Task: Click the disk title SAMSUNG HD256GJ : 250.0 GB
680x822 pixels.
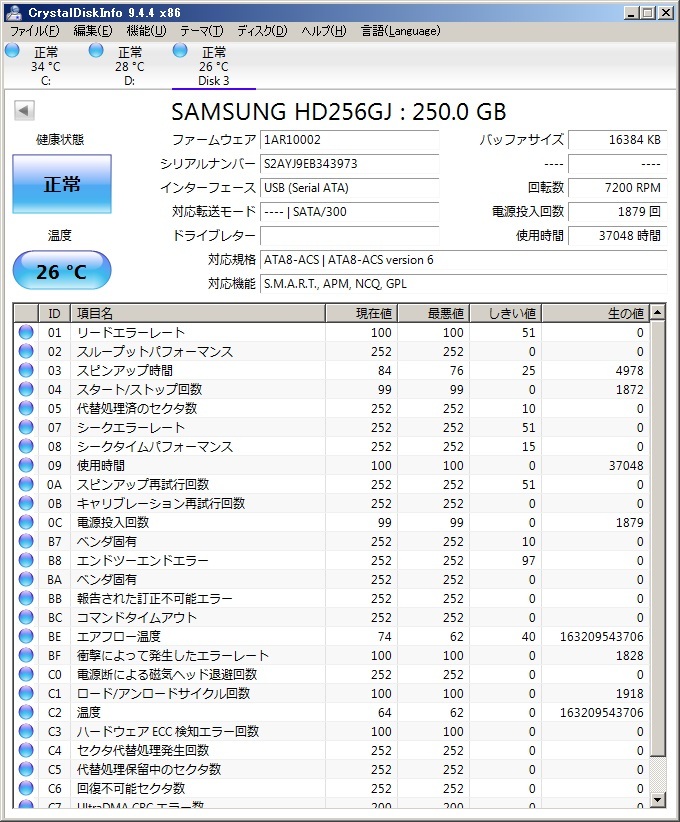Action: (x=339, y=111)
